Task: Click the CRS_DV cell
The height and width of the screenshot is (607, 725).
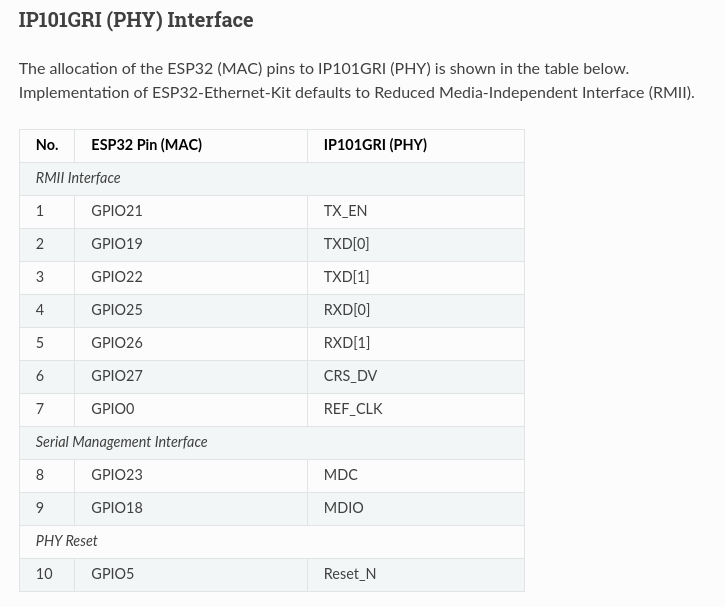Action: point(416,377)
